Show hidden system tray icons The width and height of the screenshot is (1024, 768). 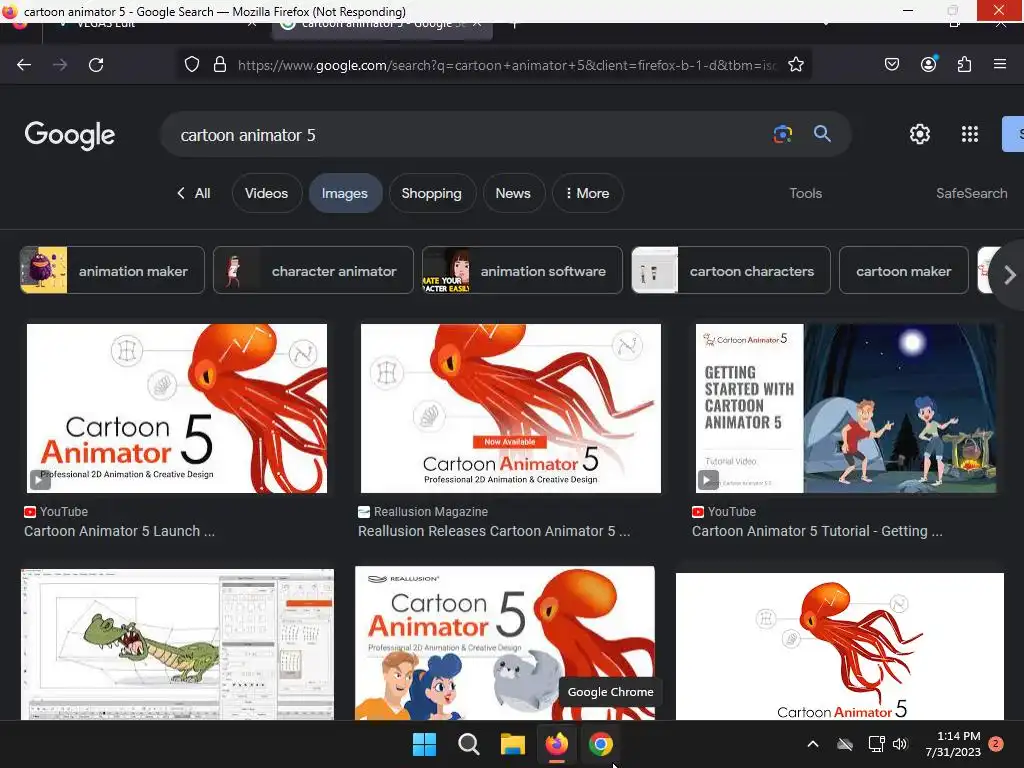[812, 744]
